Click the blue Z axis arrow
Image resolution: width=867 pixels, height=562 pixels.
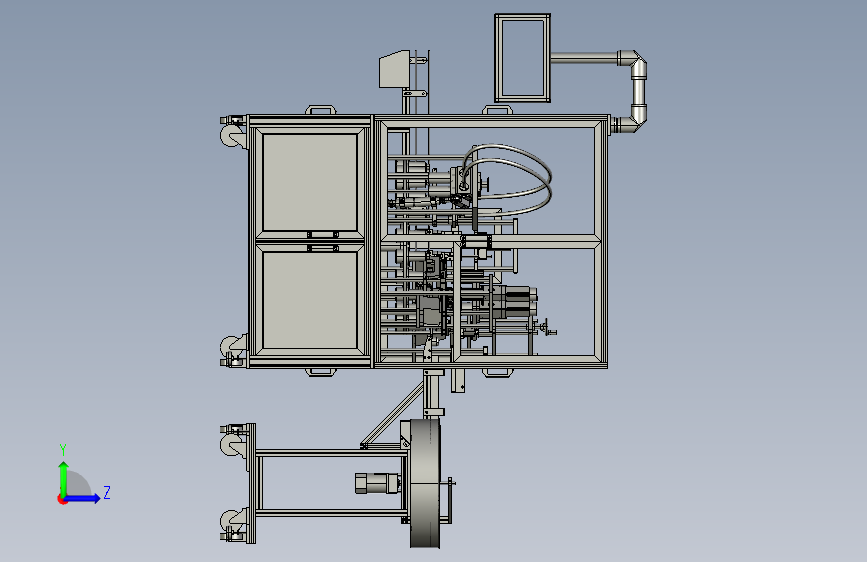(83, 498)
